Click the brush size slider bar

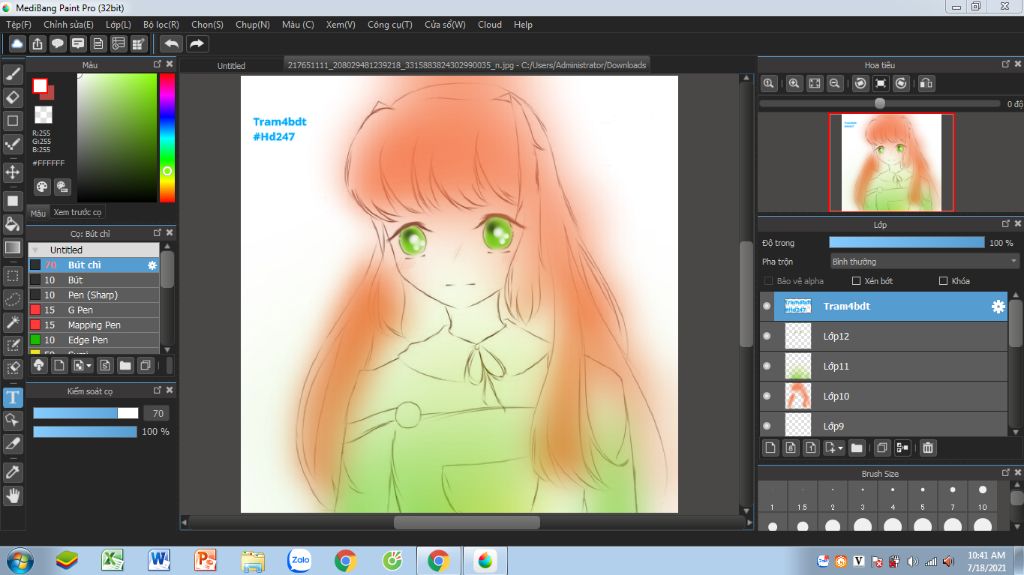(86, 413)
